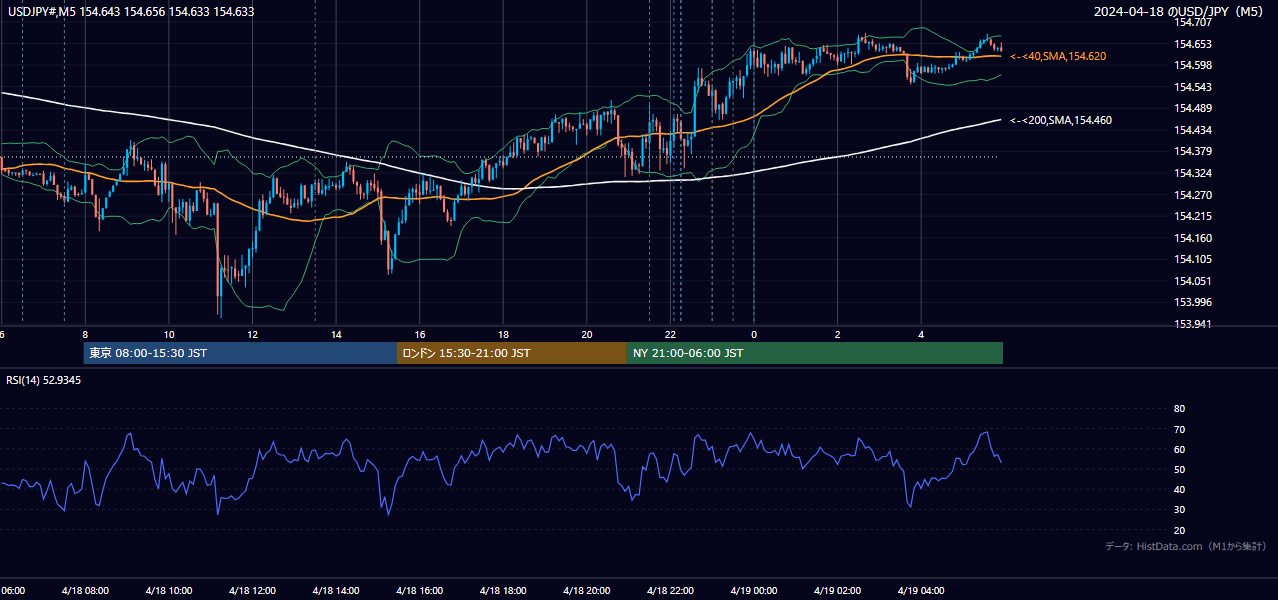Click price axis value 154.543
The height and width of the screenshot is (600, 1278).
tap(1192, 87)
